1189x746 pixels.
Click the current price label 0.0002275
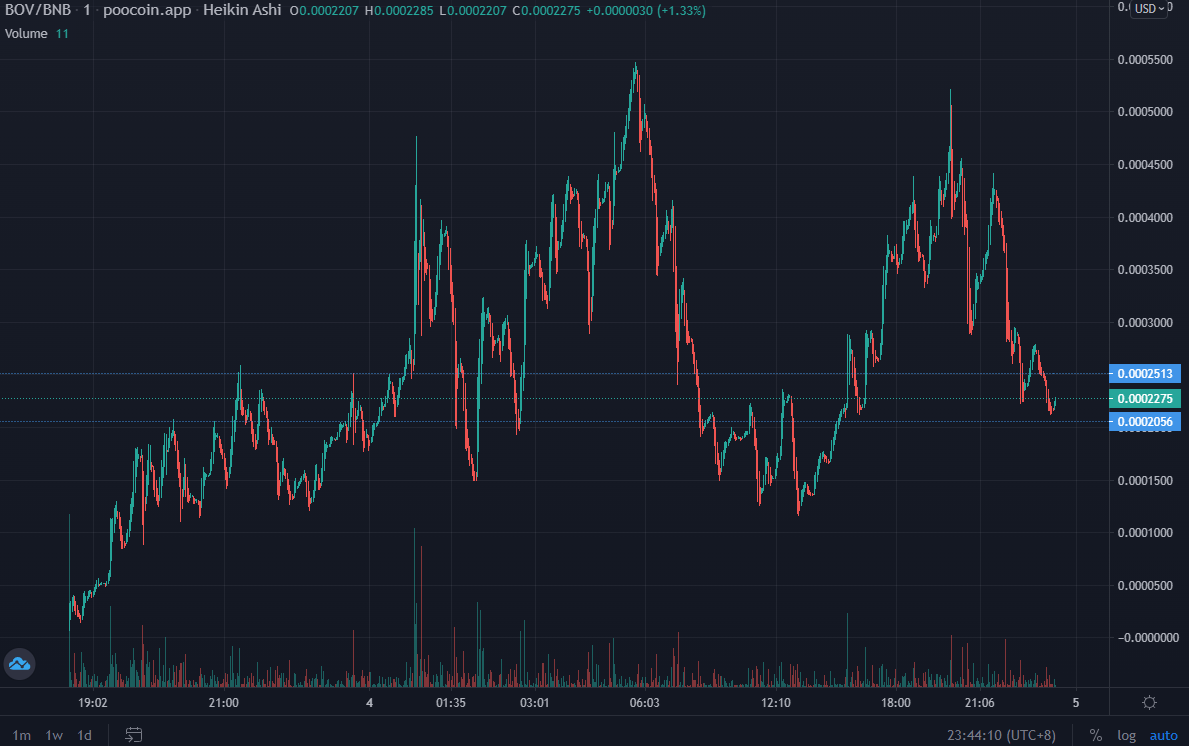[1145, 399]
